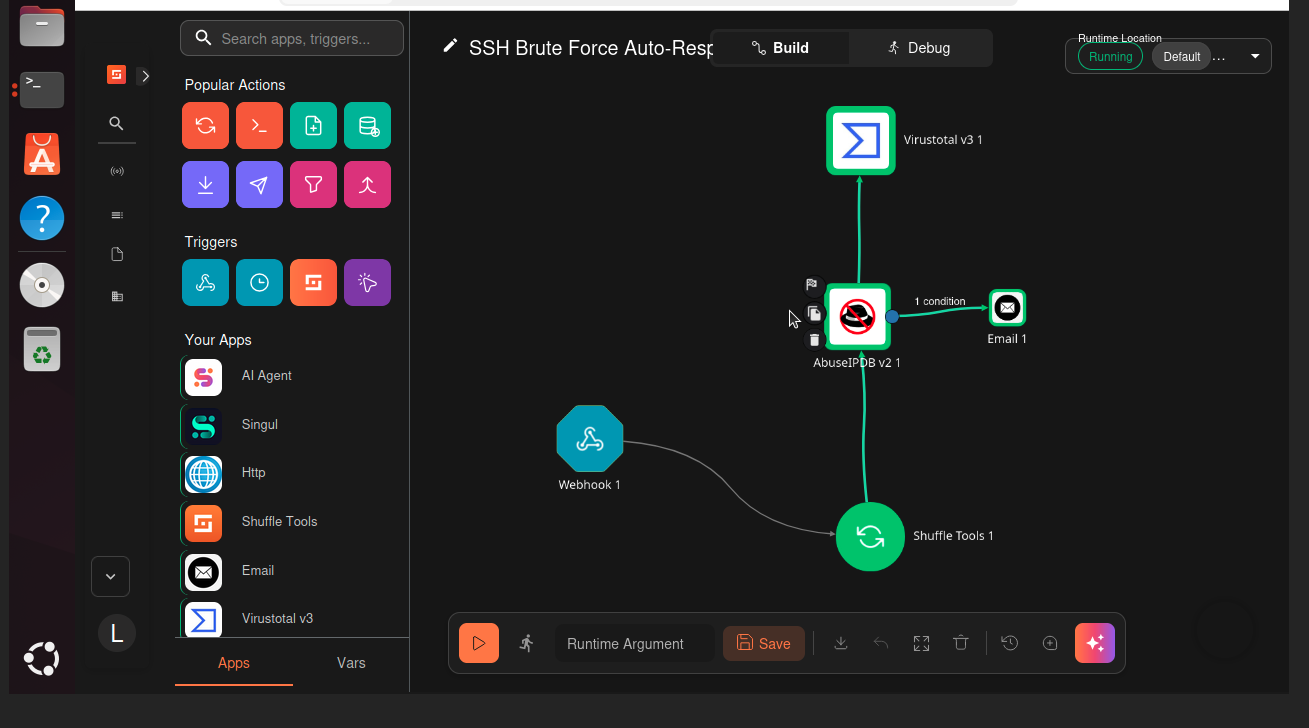Add the filter funnel popular action
This screenshot has width=1309, height=728.
point(313,185)
